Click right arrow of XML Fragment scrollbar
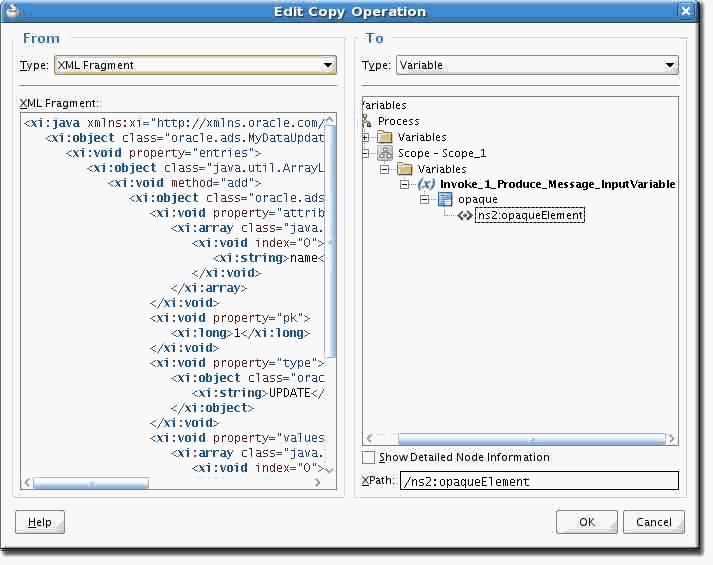Screen dimensions: 713x565 [317, 483]
